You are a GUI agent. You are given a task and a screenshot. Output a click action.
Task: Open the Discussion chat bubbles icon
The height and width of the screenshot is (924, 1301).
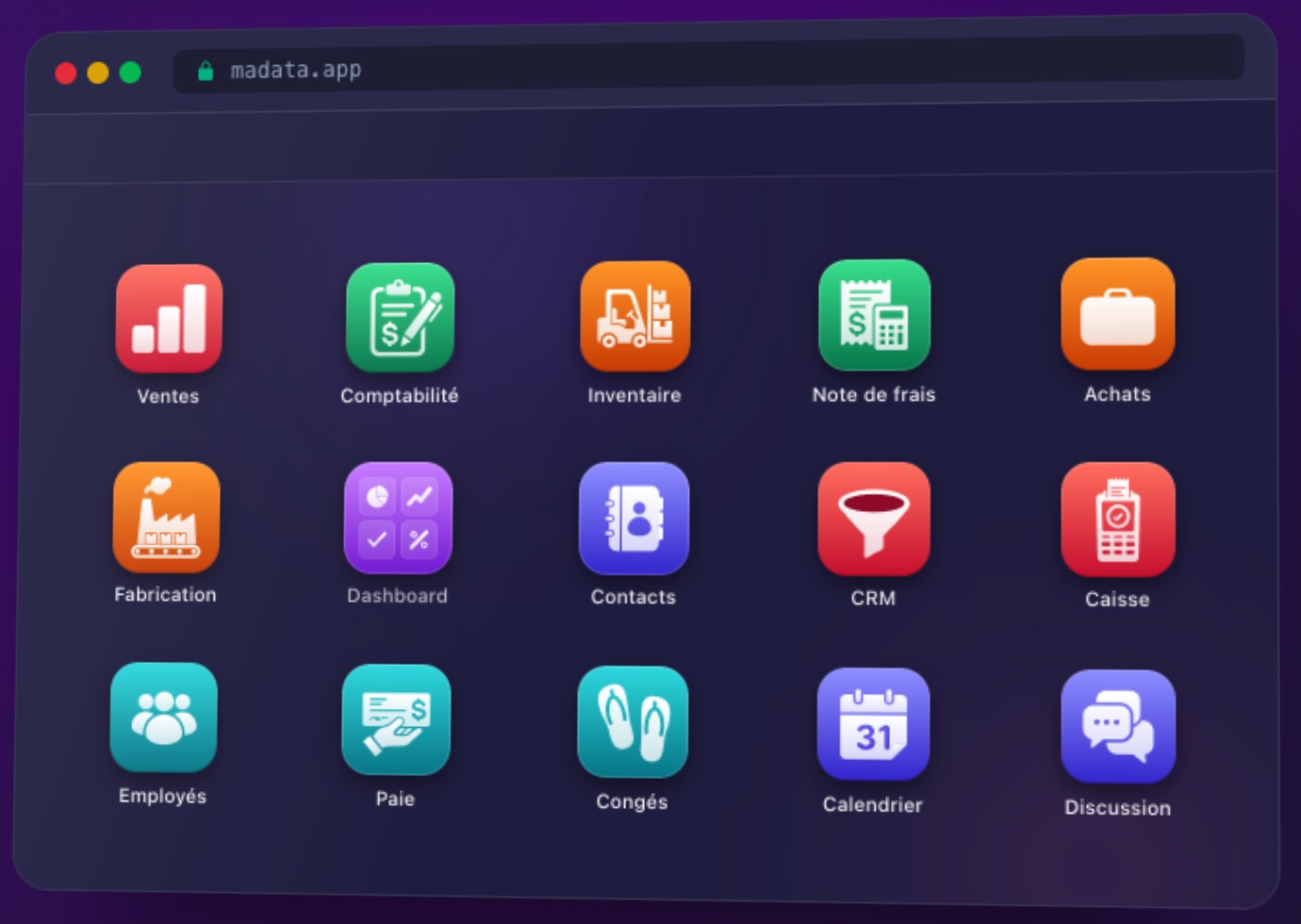[x=1118, y=727]
